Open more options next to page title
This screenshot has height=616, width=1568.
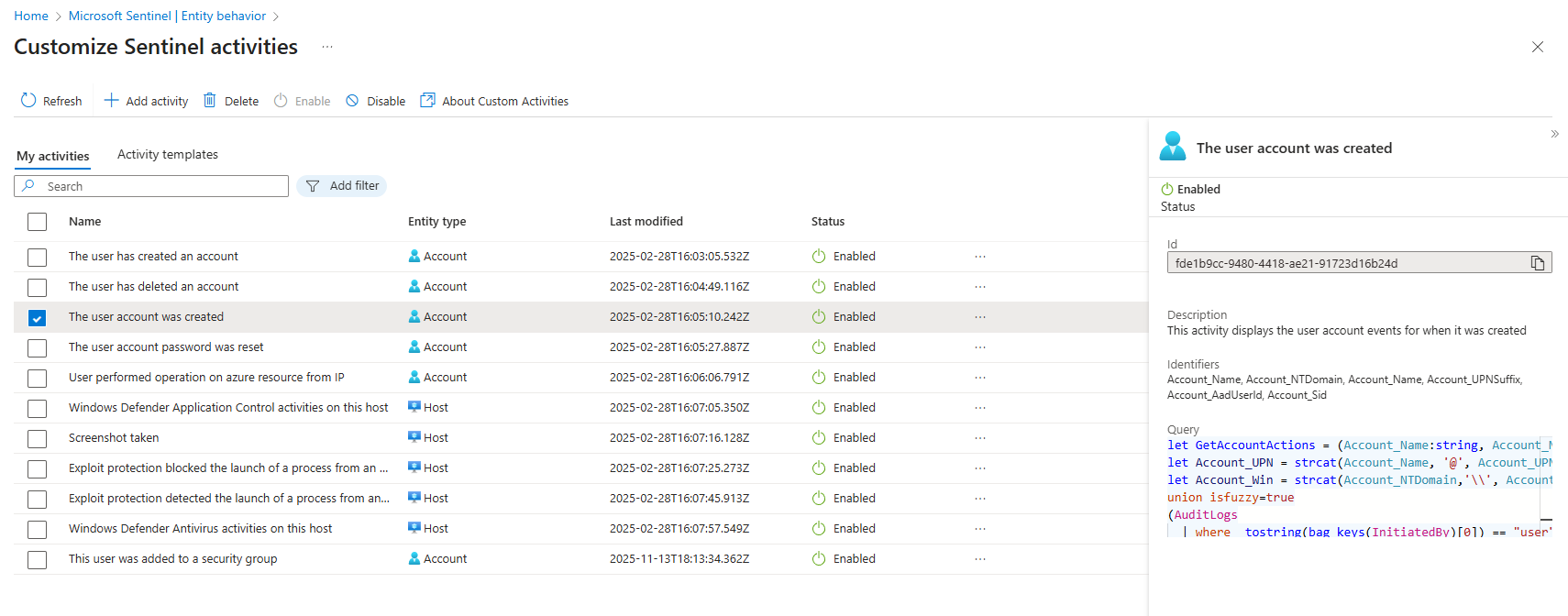point(327,47)
